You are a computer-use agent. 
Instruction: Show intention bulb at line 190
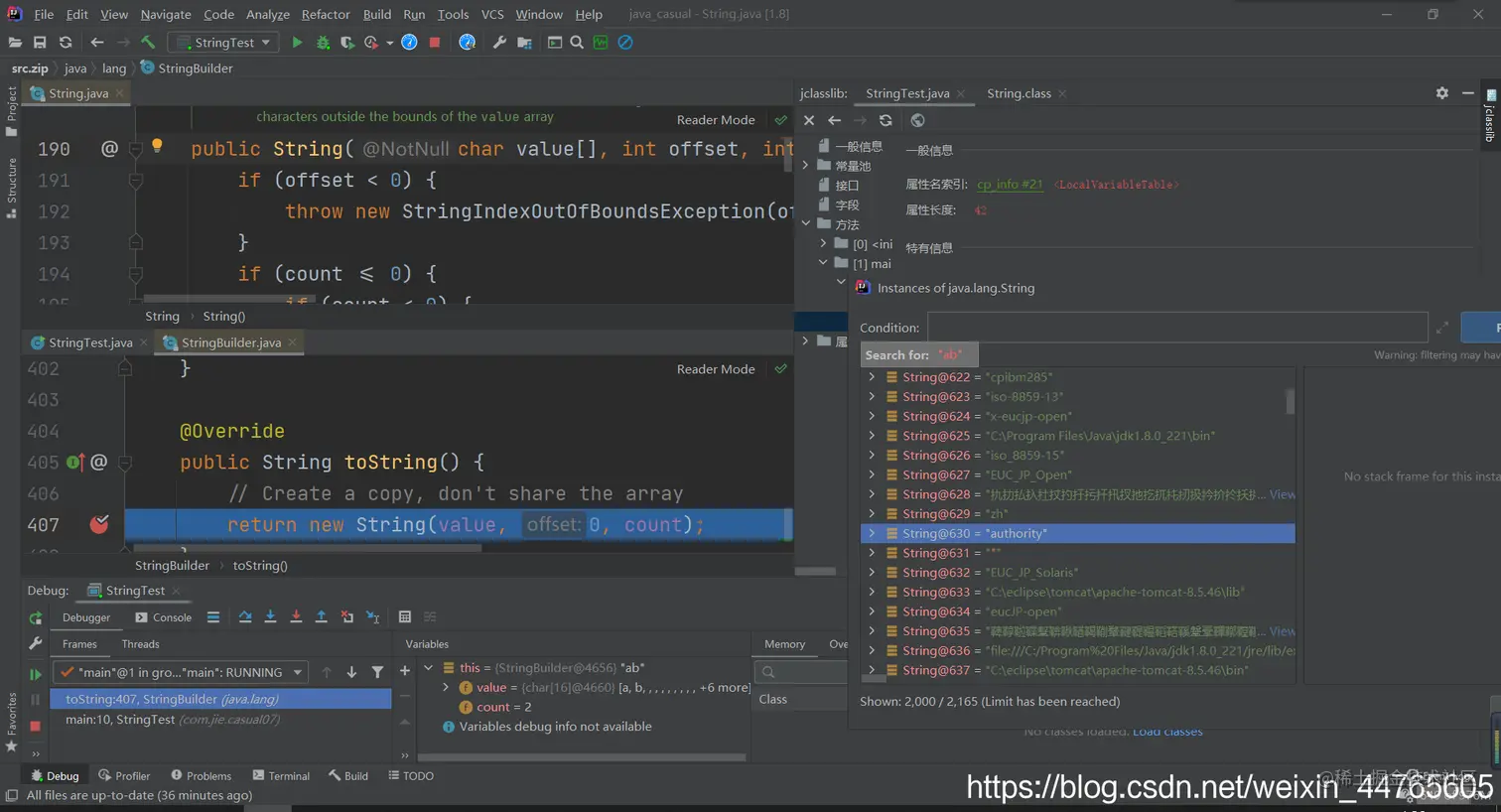157,146
